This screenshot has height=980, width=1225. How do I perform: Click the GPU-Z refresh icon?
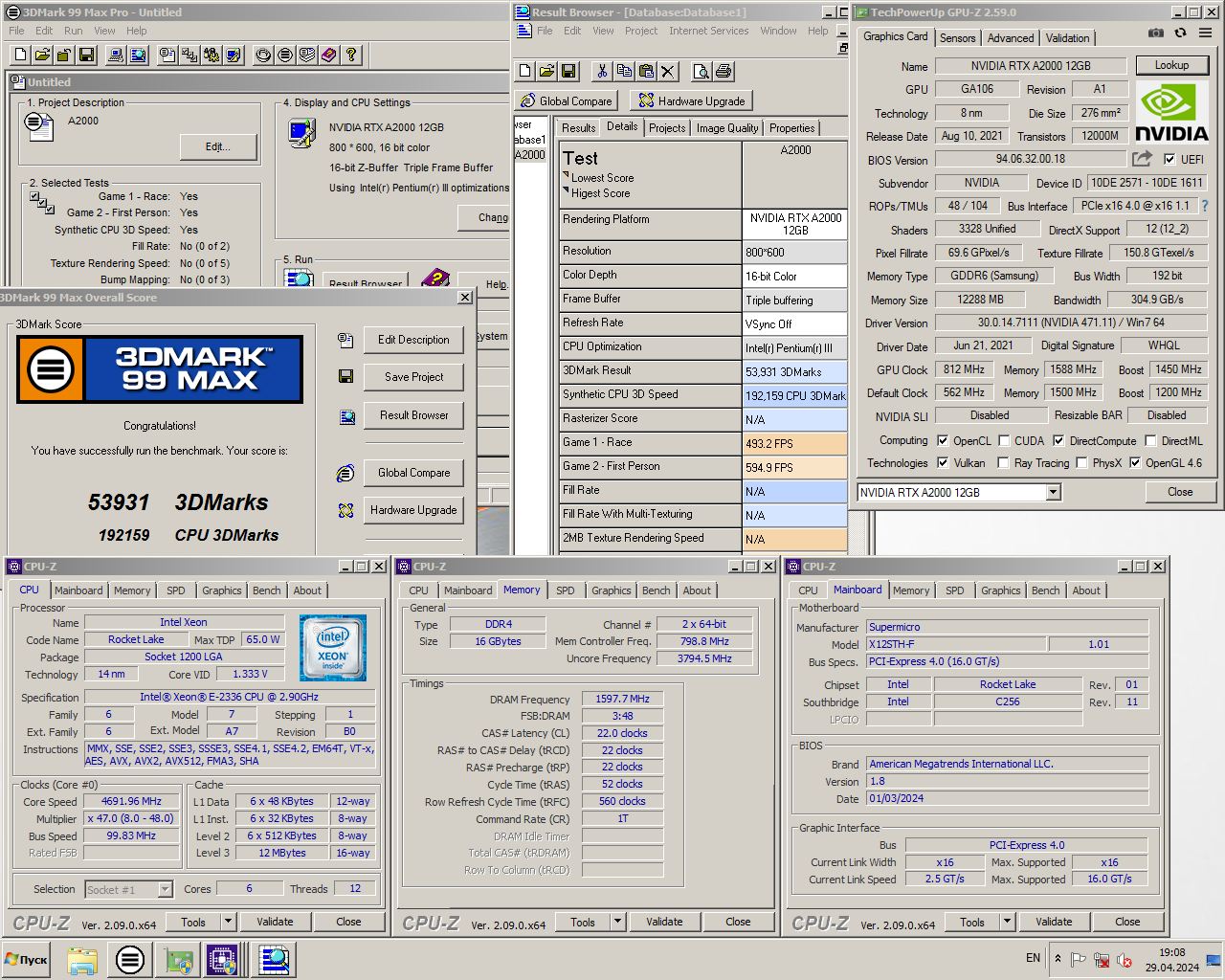1180,33
